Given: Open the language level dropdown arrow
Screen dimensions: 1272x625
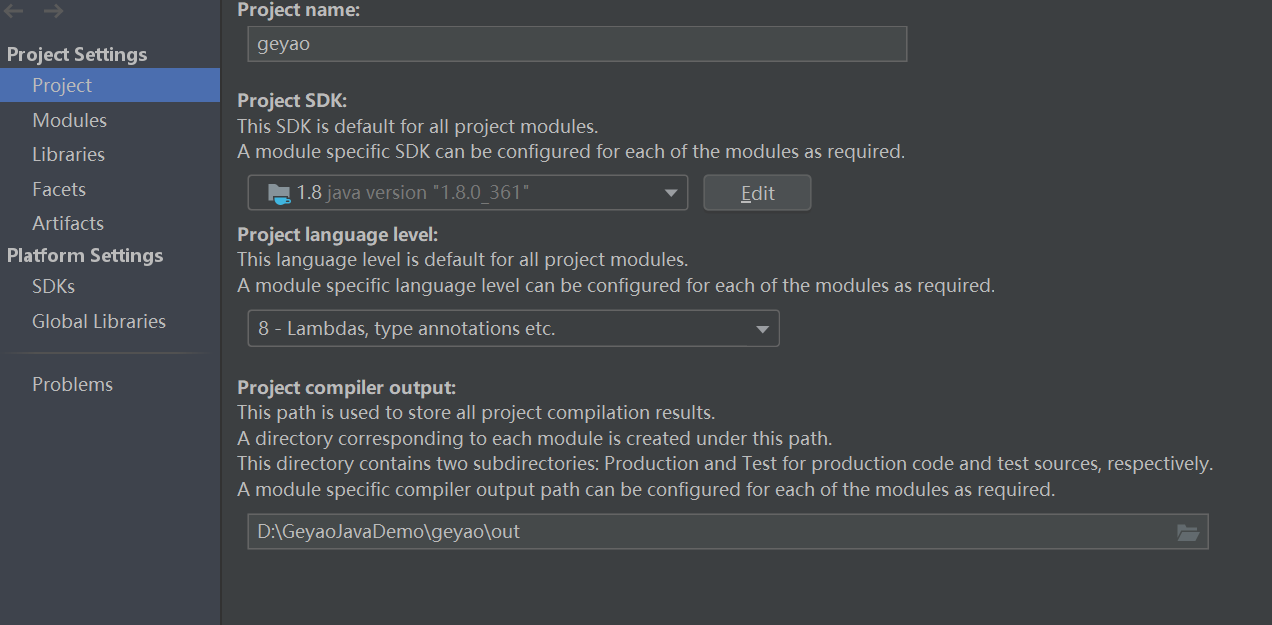Looking at the screenshot, I should point(762,329).
